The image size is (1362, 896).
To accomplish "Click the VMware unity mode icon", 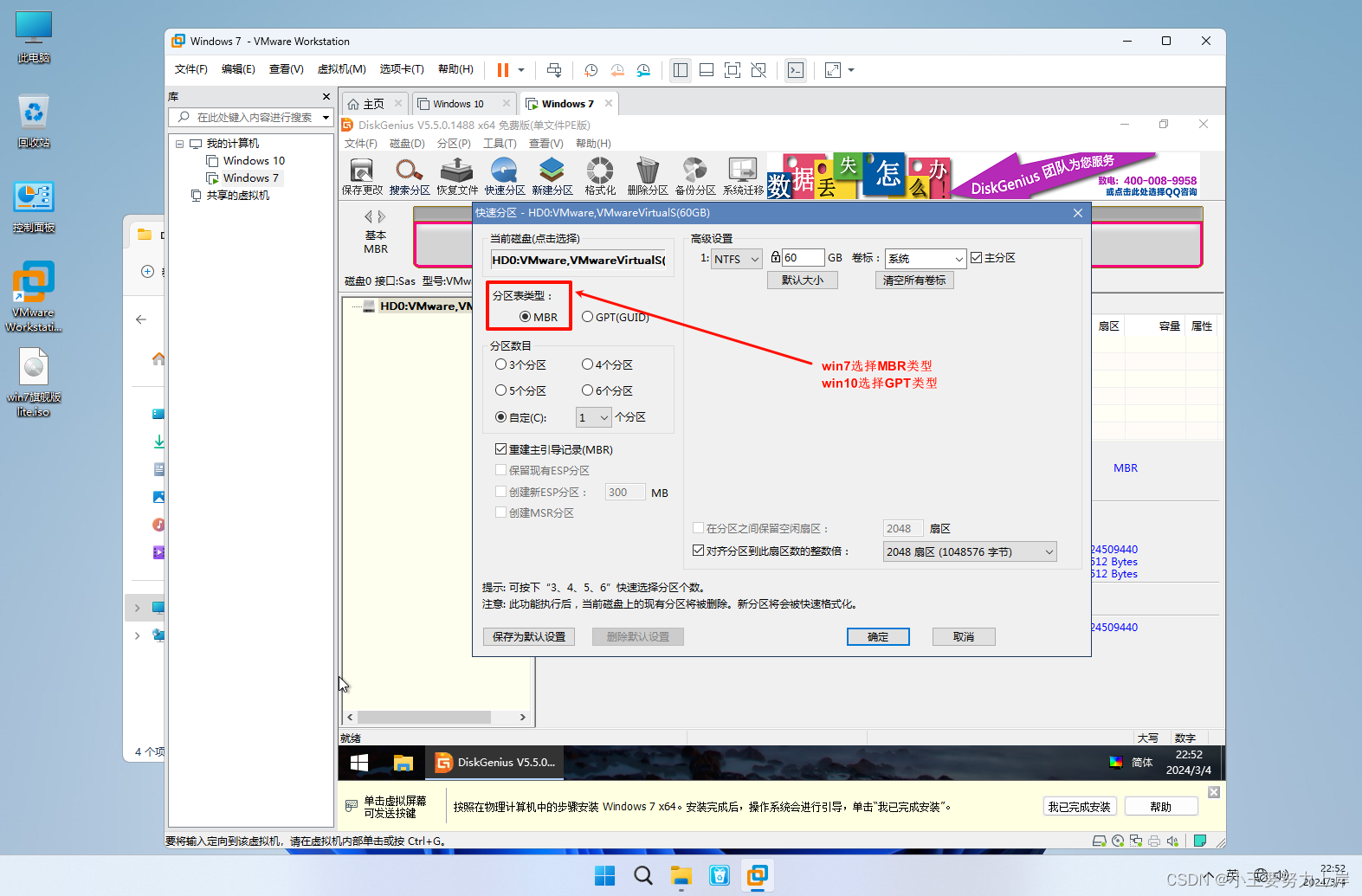I will tap(758, 70).
